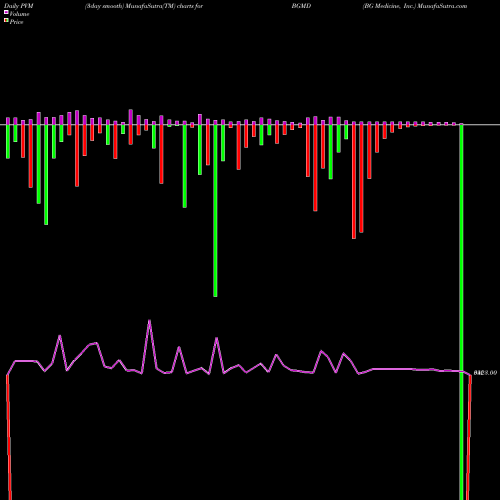Click the 'Daily PVM' title text
The height and width of the screenshot is (500, 500).
coord(19,6)
